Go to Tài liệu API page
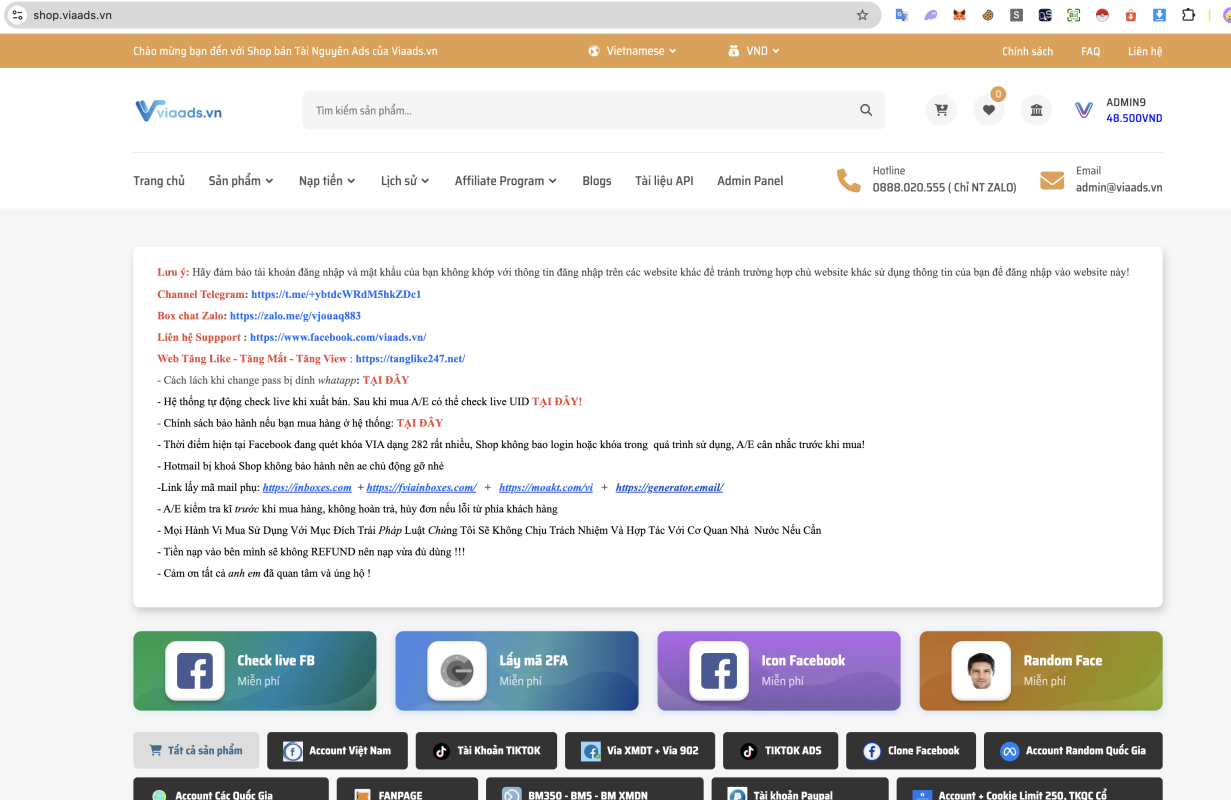Viewport: 1231px width, 800px height. point(663,181)
